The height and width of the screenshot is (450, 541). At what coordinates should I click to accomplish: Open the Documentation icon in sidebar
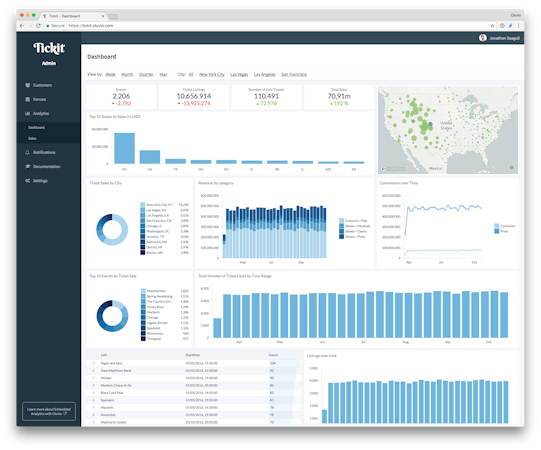coord(28,166)
